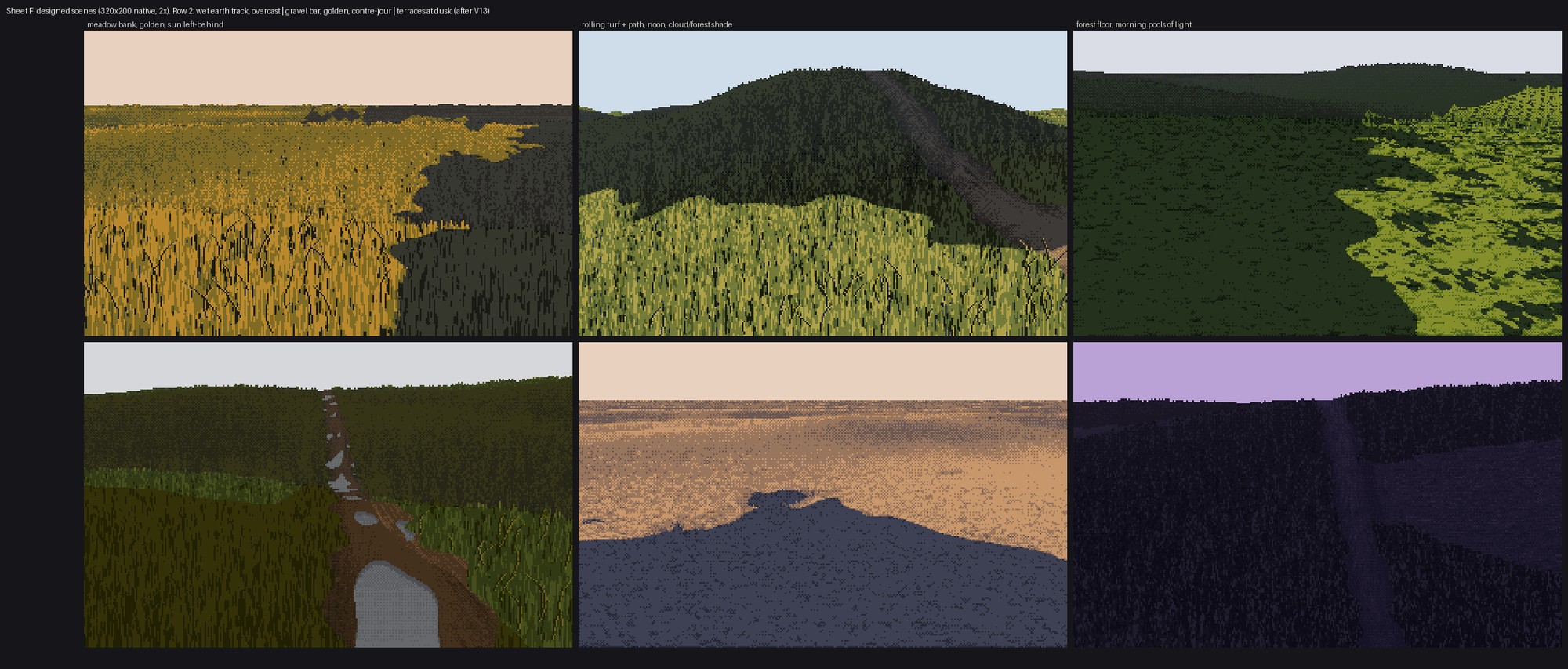Click the 'rolling turf + path, noon, cloud/forest shade' caption
This screenshot has height=669, width=1568.
[657, 25]
